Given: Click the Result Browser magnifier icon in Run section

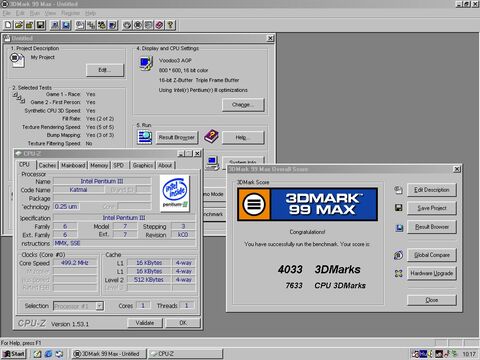Looking at the screenshot, I should tap(145, 137).
